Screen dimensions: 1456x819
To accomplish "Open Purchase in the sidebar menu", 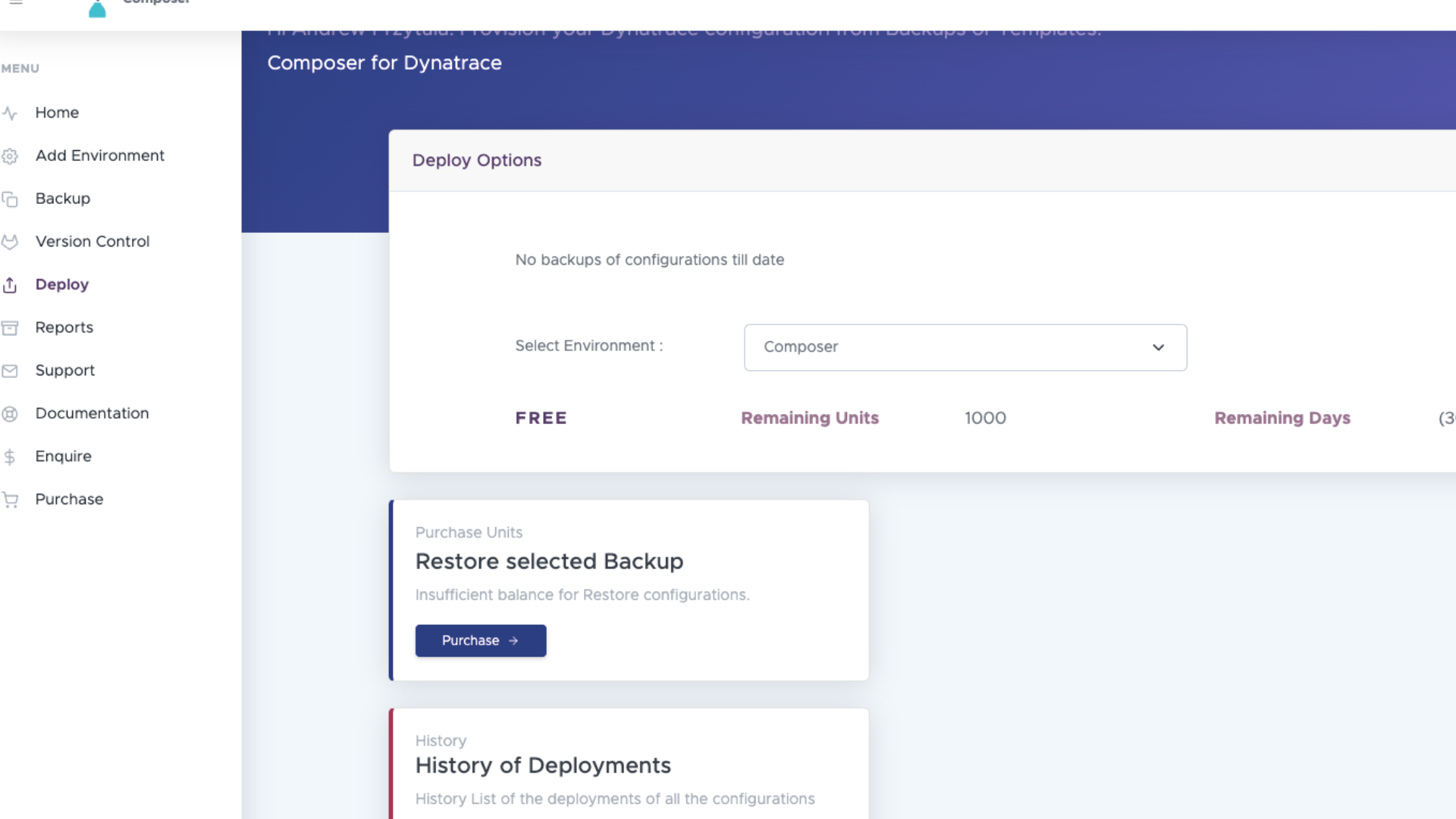I will tap(69, 499).
